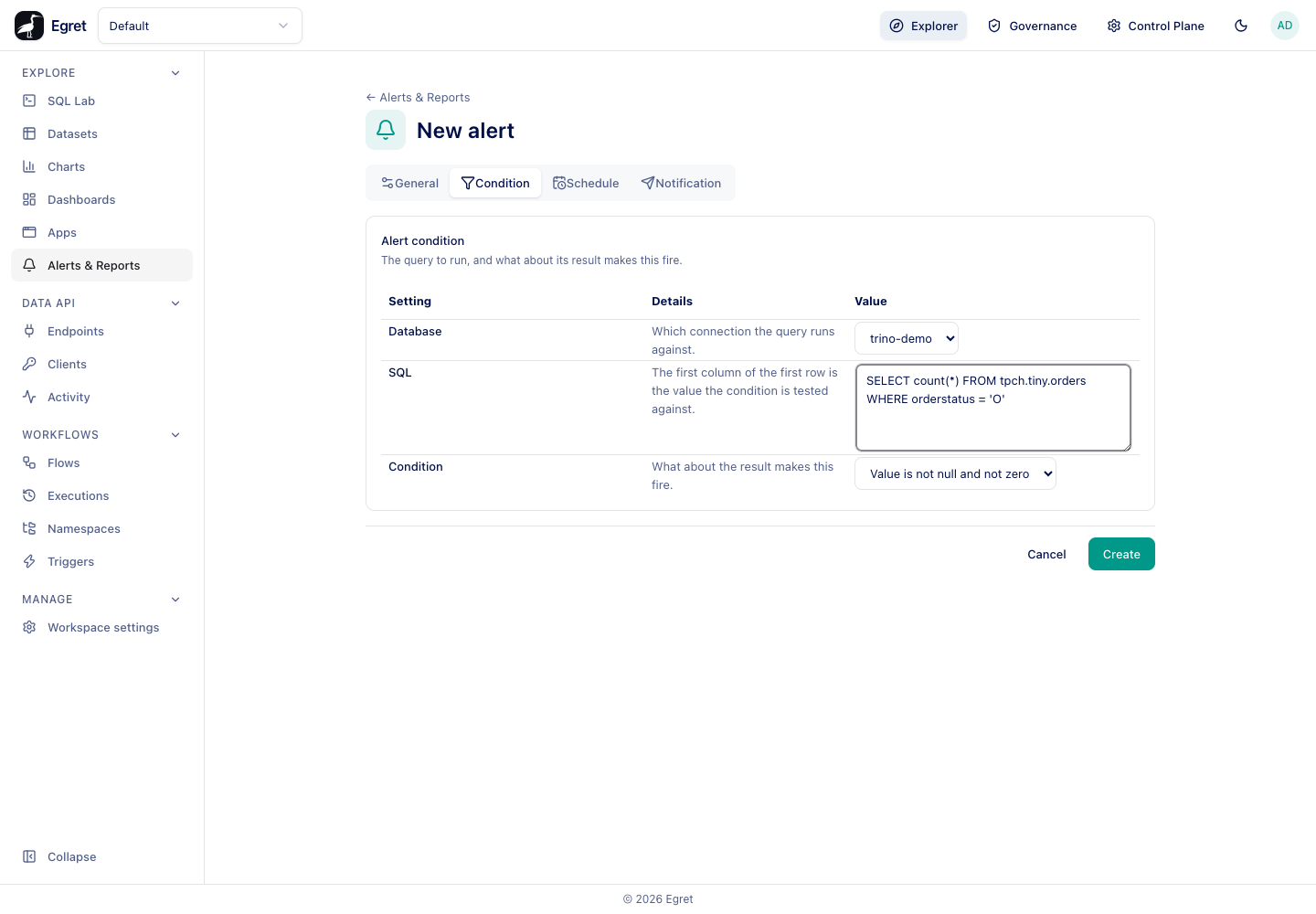Switch to the General tab
This screenshot has height=914, width=1316.
(x=409, y=183)
